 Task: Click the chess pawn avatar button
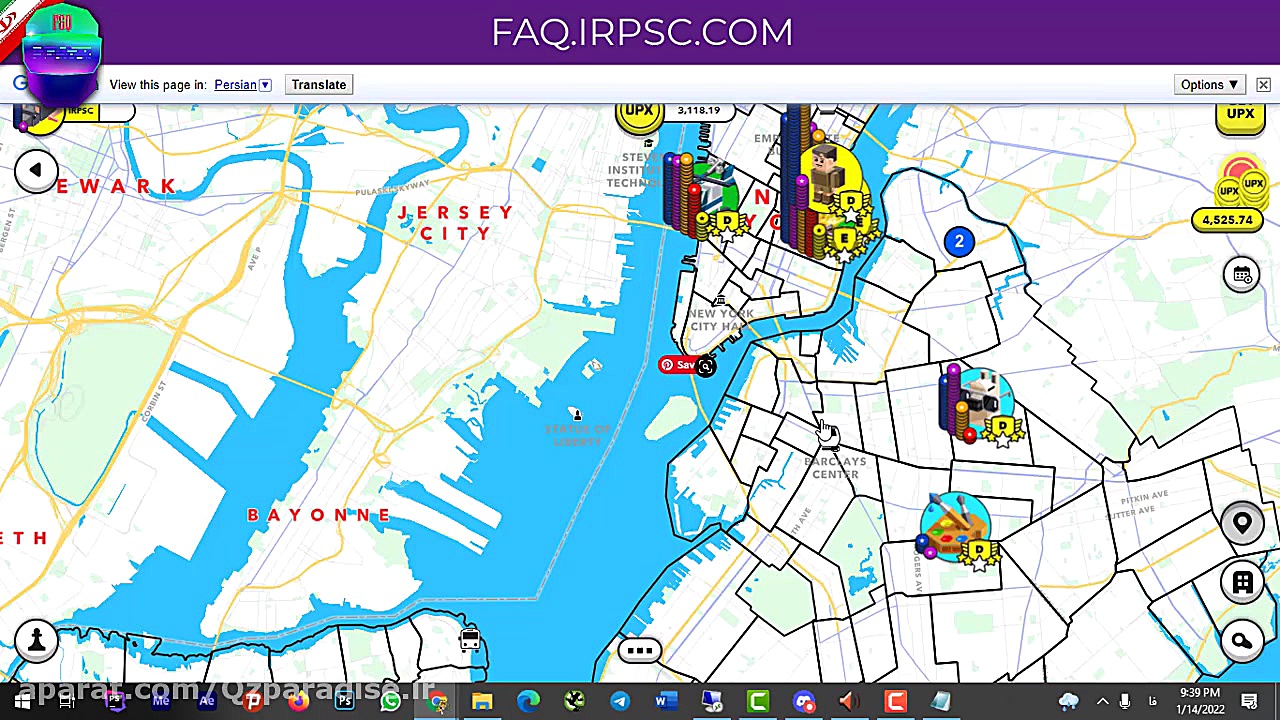[x=36, y=640]
